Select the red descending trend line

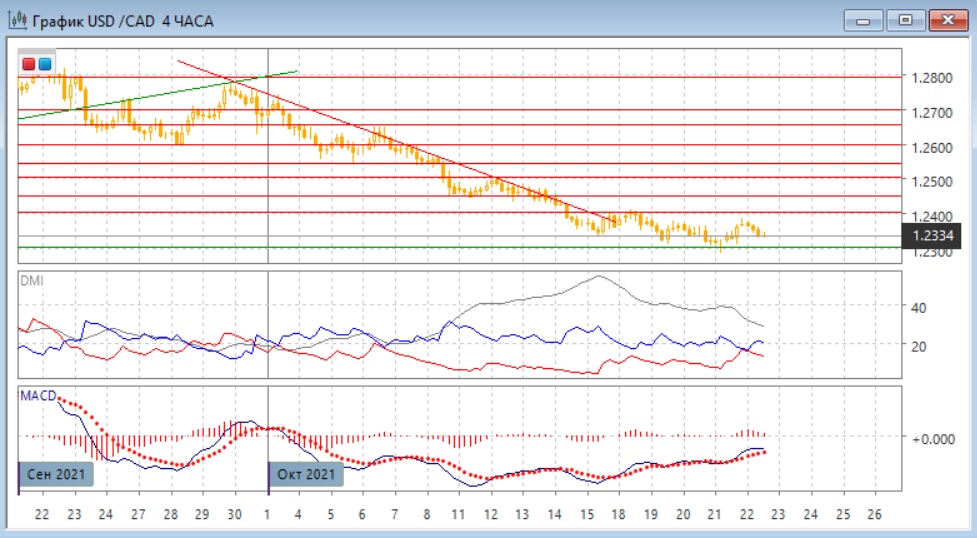[x=400, y=143]
